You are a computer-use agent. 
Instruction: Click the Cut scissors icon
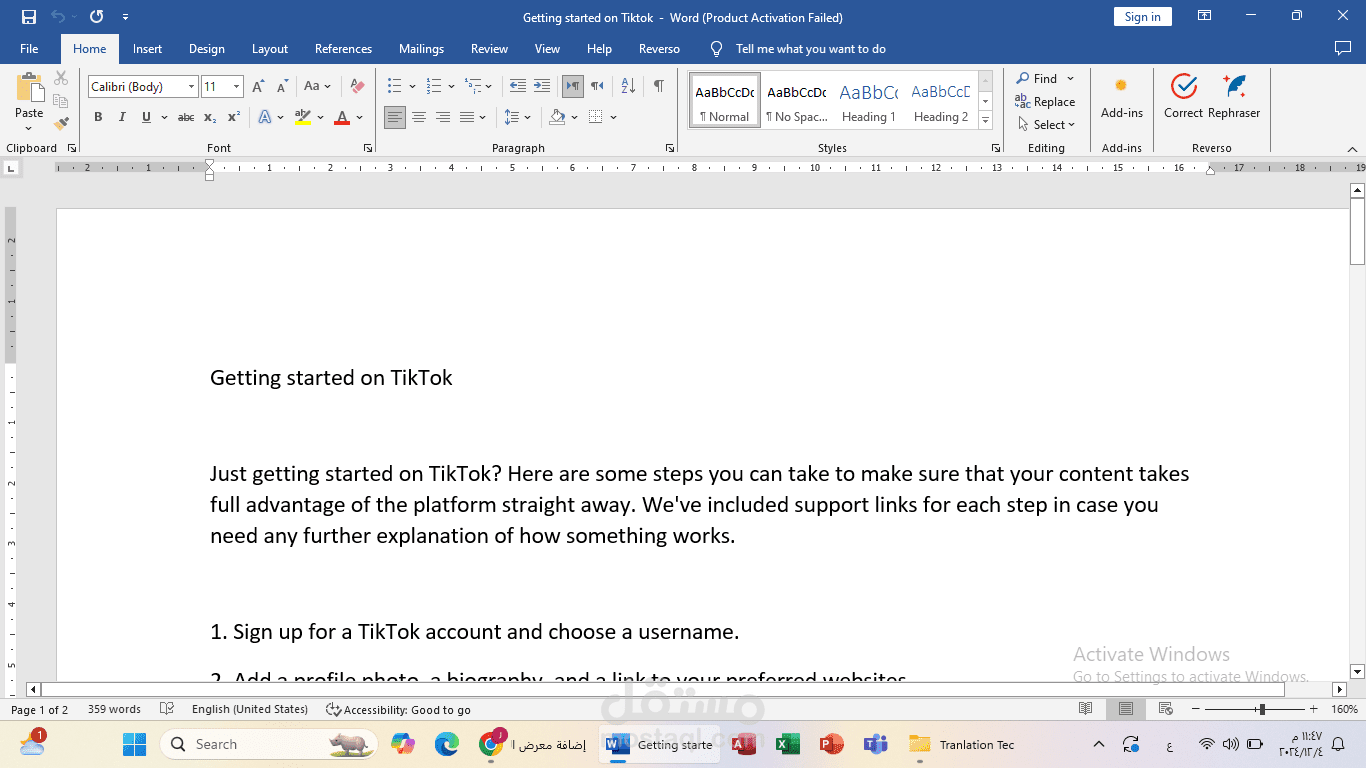[x=61, y=78]
